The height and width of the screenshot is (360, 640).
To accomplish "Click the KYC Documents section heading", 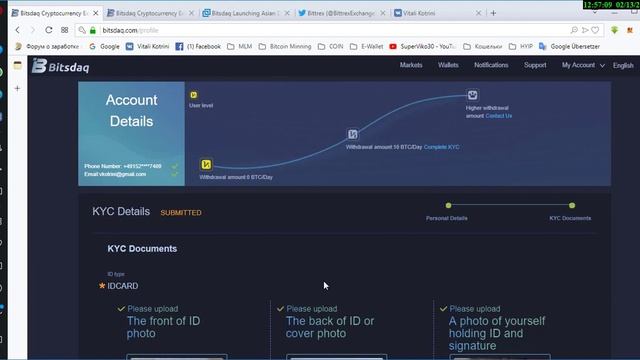I will (x=142, y=249).
